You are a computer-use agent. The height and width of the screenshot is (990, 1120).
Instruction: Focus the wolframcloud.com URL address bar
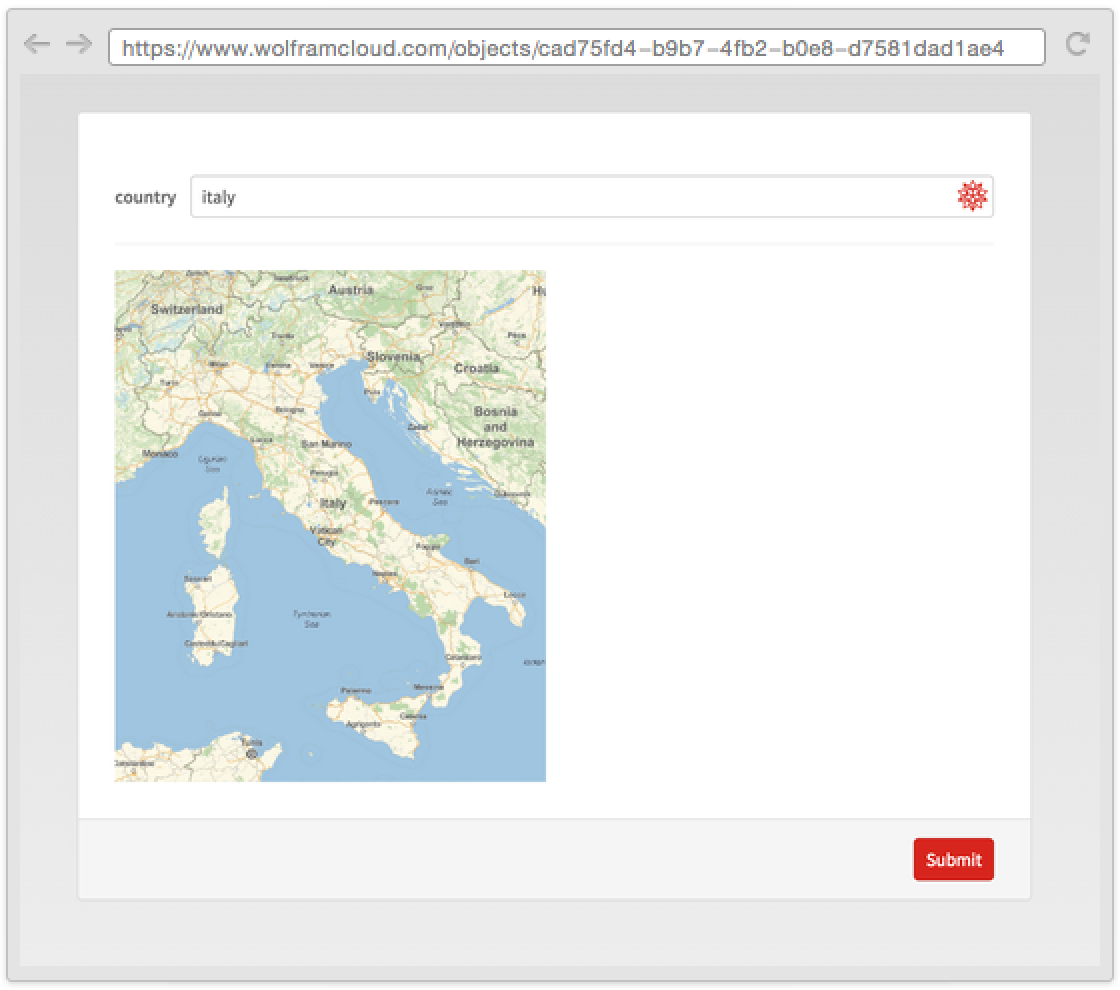pyautogui.click(x=576, y=47)
